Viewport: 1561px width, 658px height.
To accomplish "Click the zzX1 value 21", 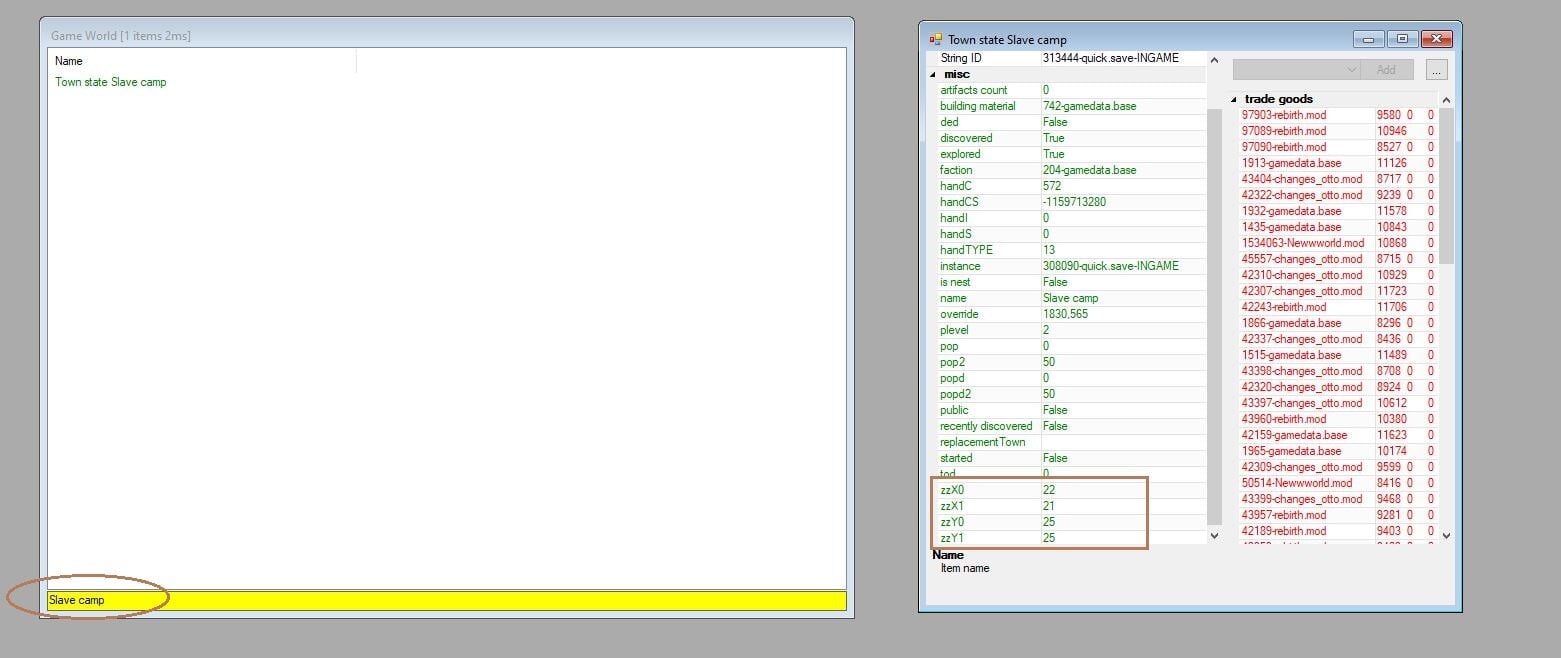I will [x=1049, y=506].
